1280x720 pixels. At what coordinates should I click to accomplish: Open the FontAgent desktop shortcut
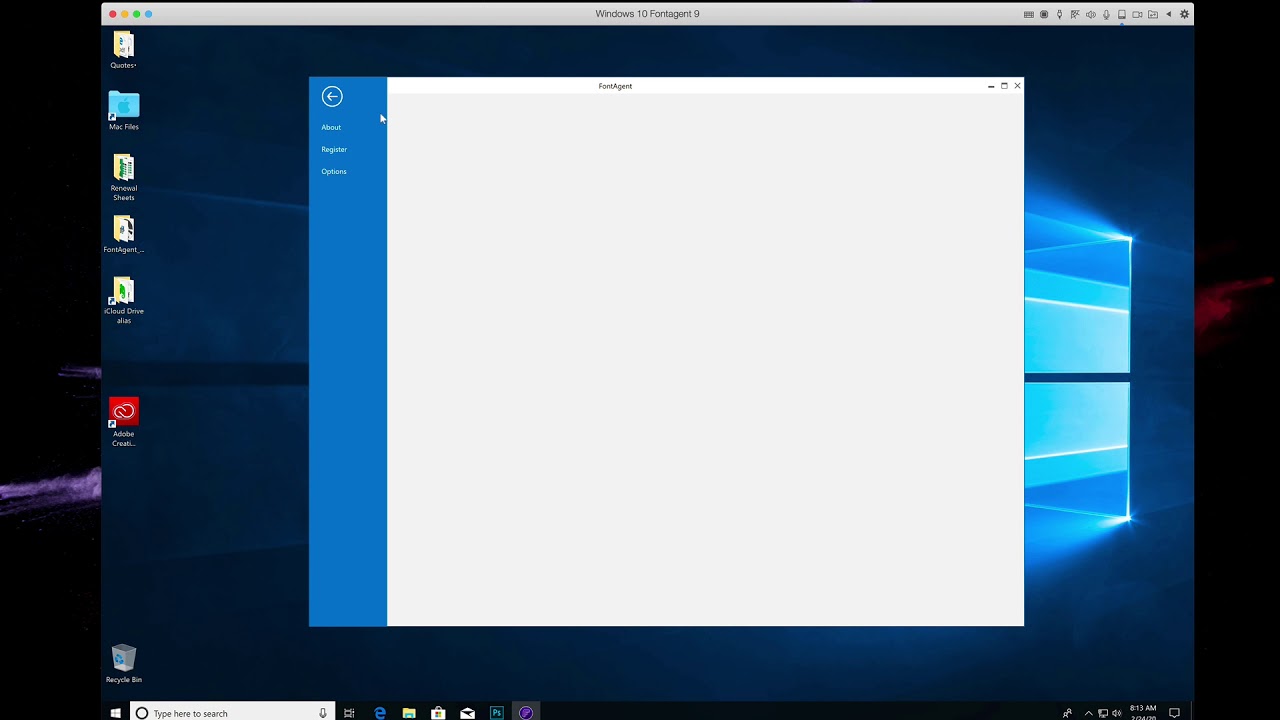pyautogui.click(x=123, y=235)
